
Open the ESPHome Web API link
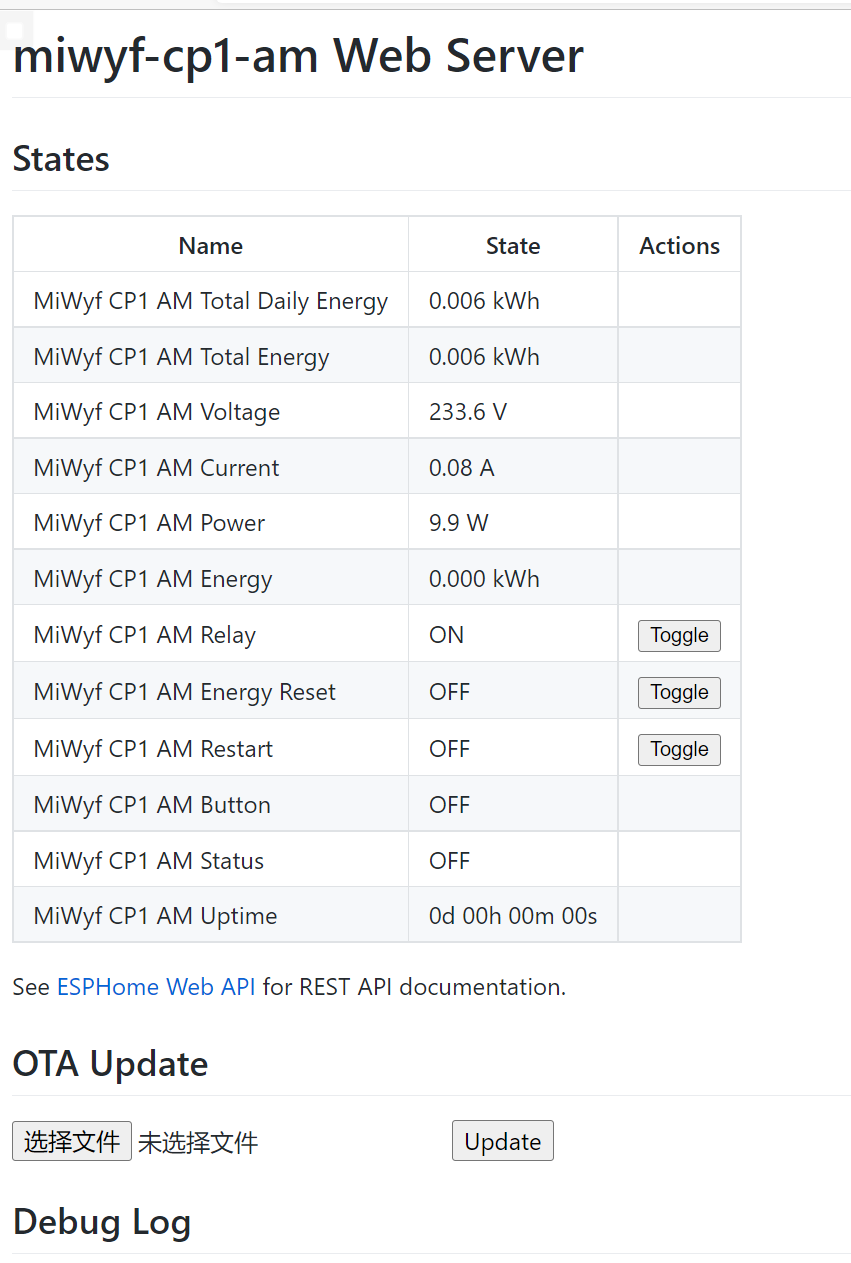coord(156,987)
